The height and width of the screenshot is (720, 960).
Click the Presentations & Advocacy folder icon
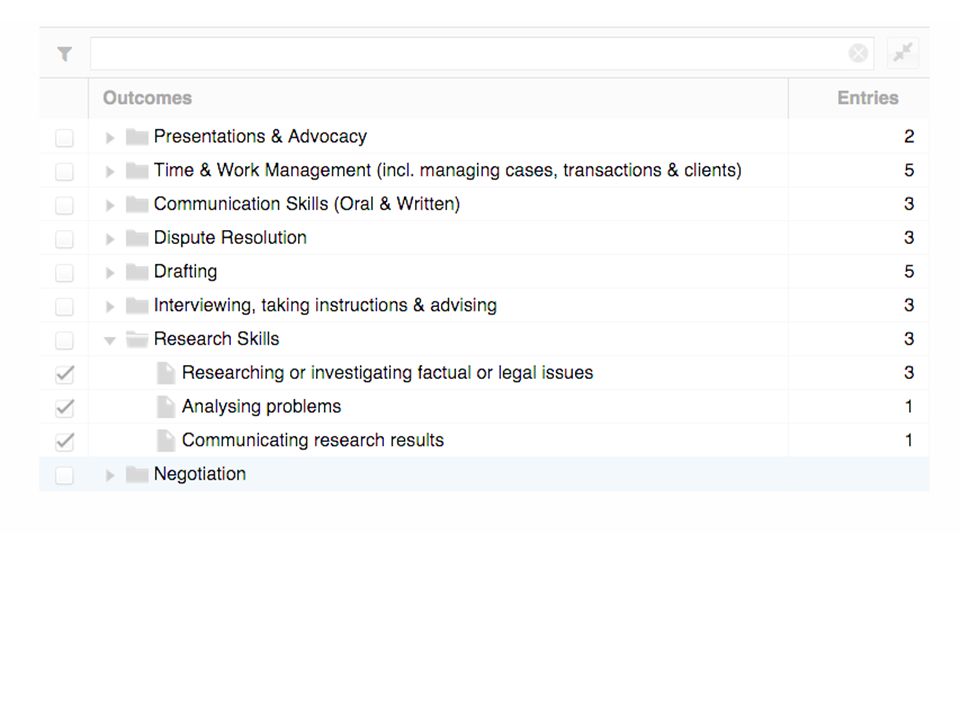[x=137, y=137]
